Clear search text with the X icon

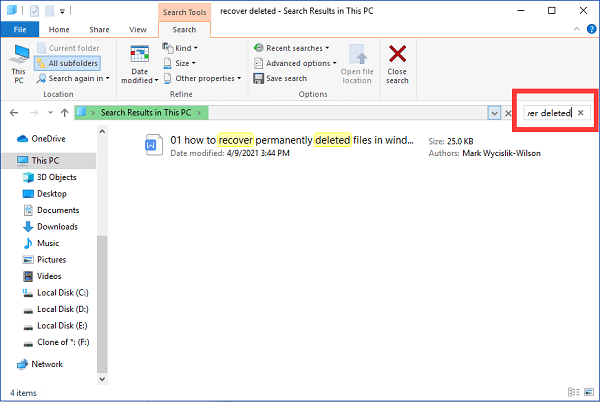(580, 113)
